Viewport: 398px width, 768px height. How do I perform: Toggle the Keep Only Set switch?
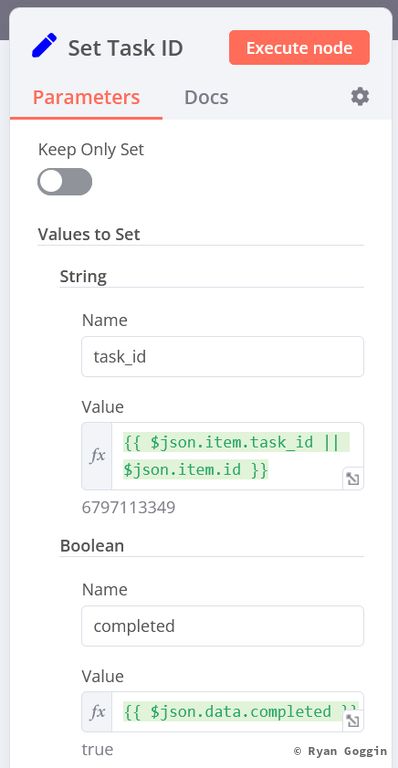coord(65,182)
